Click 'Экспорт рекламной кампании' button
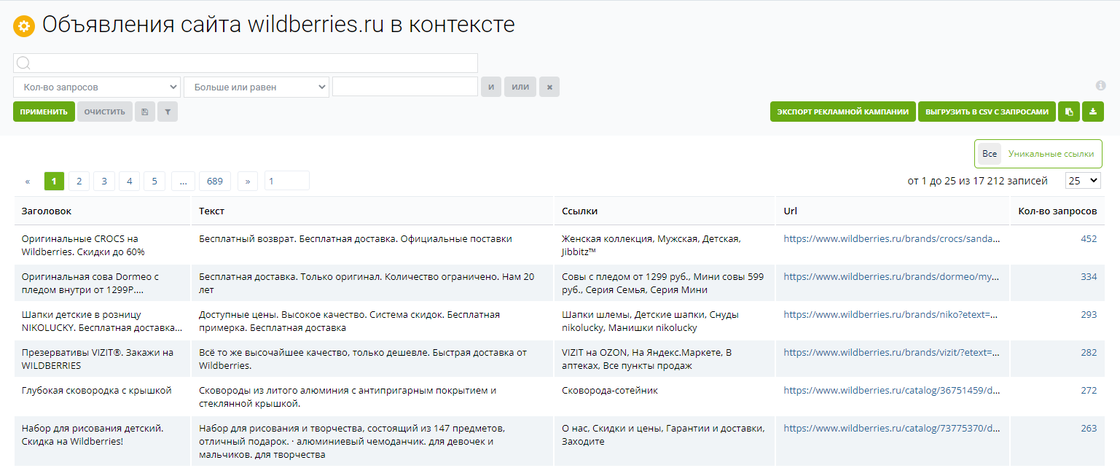This screenshot has height=468, width=1120. point(842,112)
